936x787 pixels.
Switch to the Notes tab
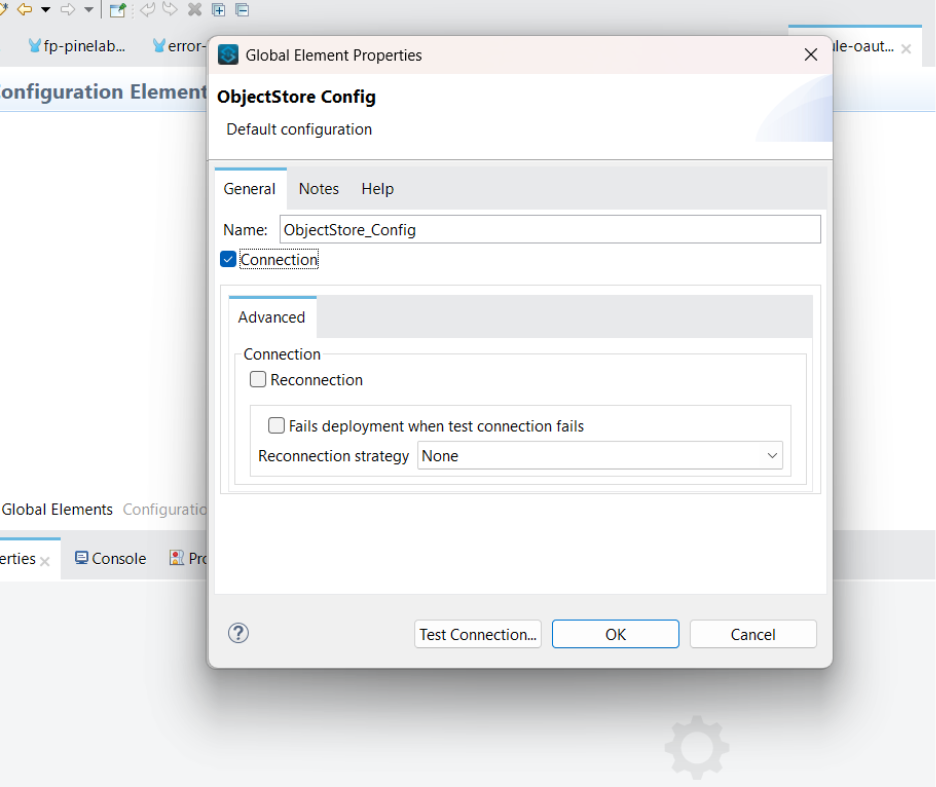pyautogui.click(x=318, y=188)
